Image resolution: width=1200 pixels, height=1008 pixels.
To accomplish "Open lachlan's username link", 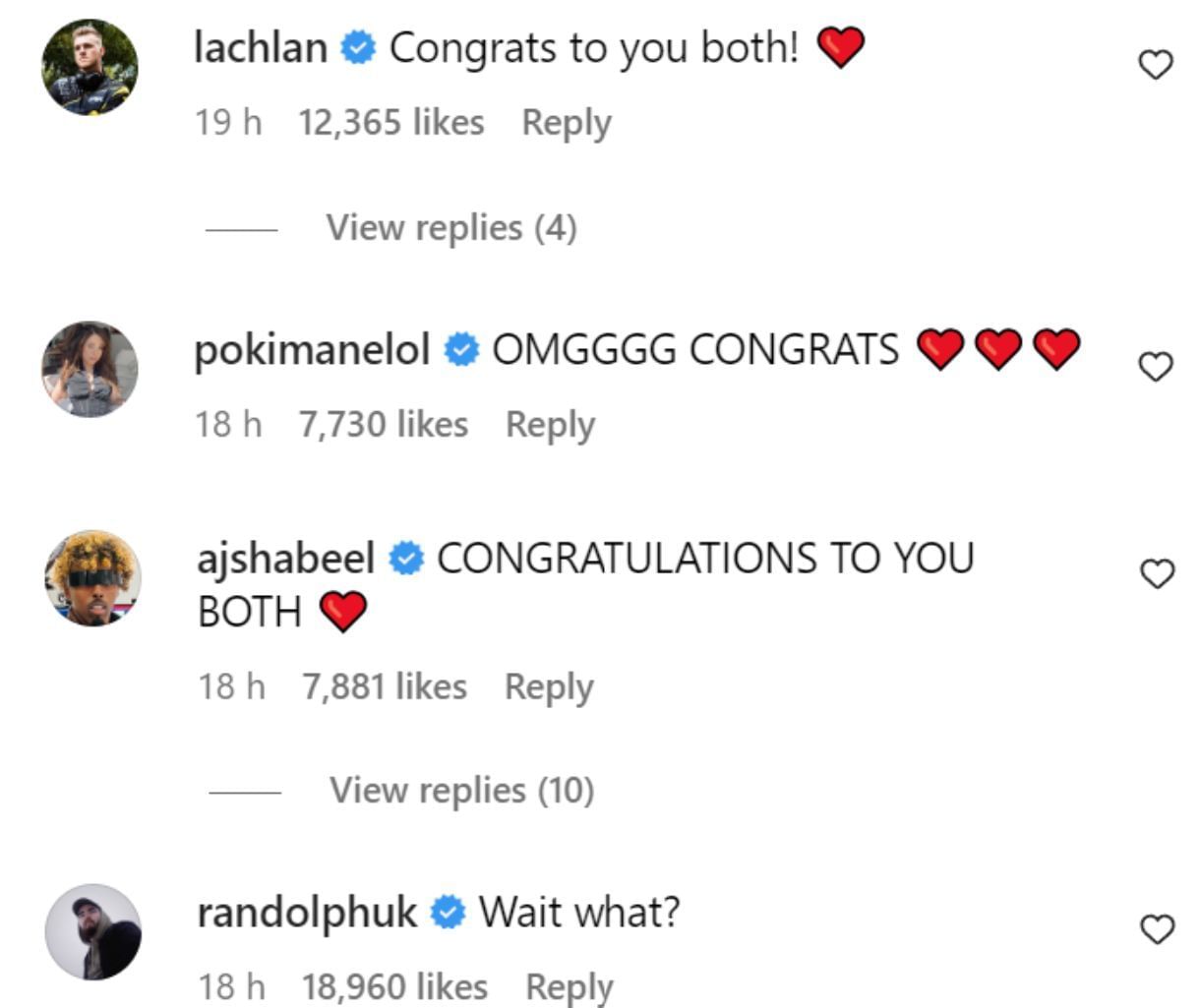I will coord(262,44).
